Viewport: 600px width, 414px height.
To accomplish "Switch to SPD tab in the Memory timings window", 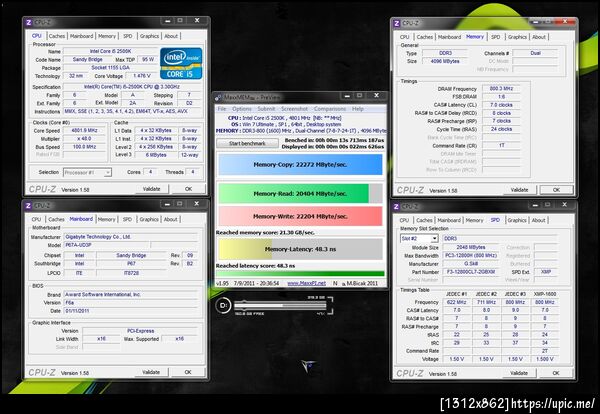I will tap(496, 37).
